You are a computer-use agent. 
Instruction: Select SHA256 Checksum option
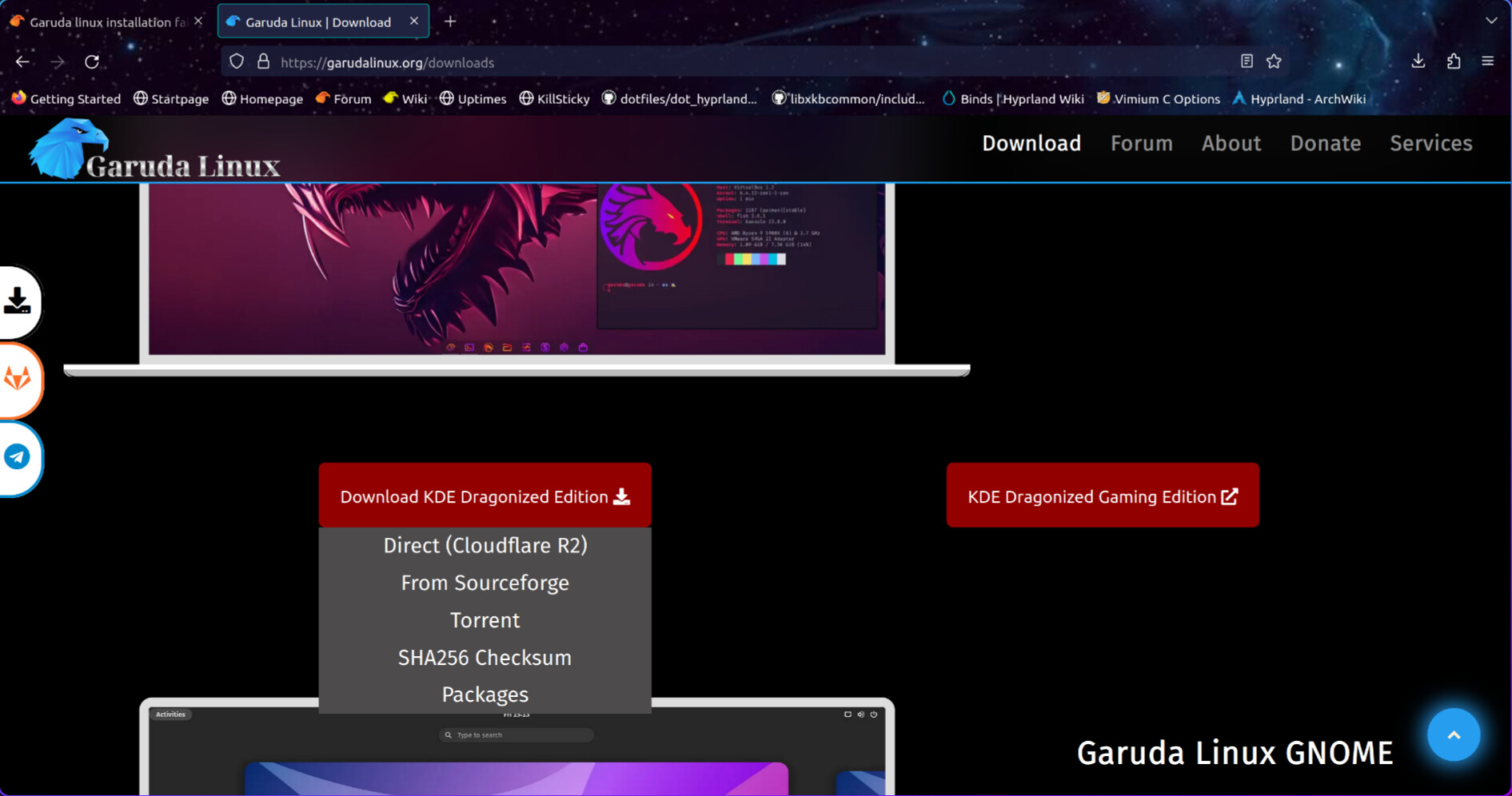[x=485, y=658]
